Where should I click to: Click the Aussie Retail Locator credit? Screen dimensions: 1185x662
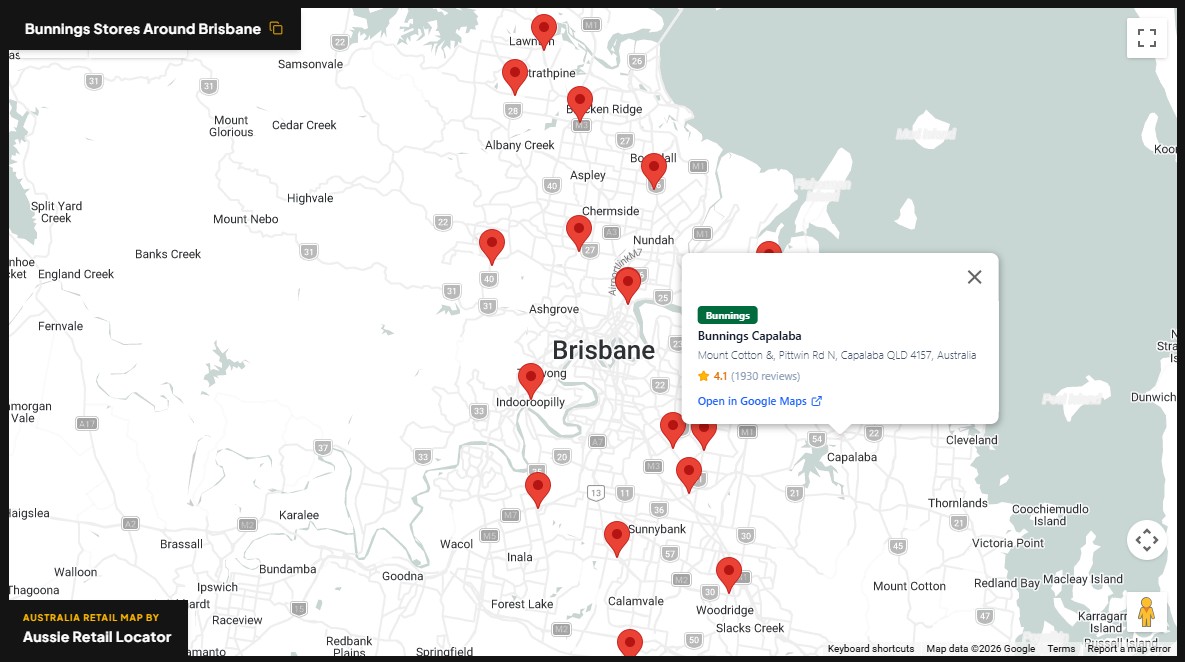[x=97, y=637]
